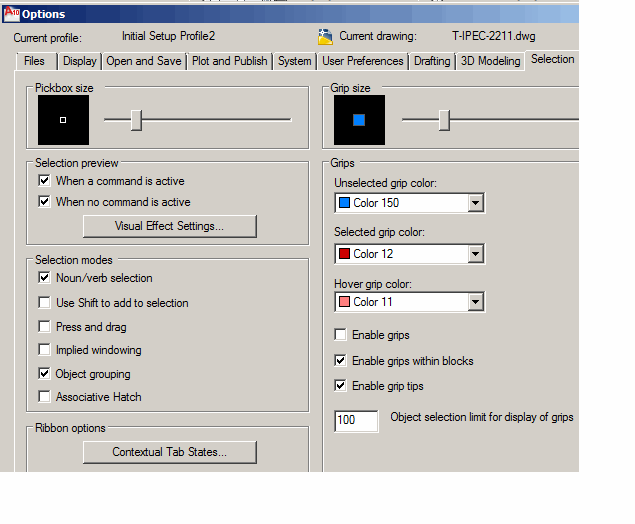Click the Visual Effect Settings button

point(170,226)
